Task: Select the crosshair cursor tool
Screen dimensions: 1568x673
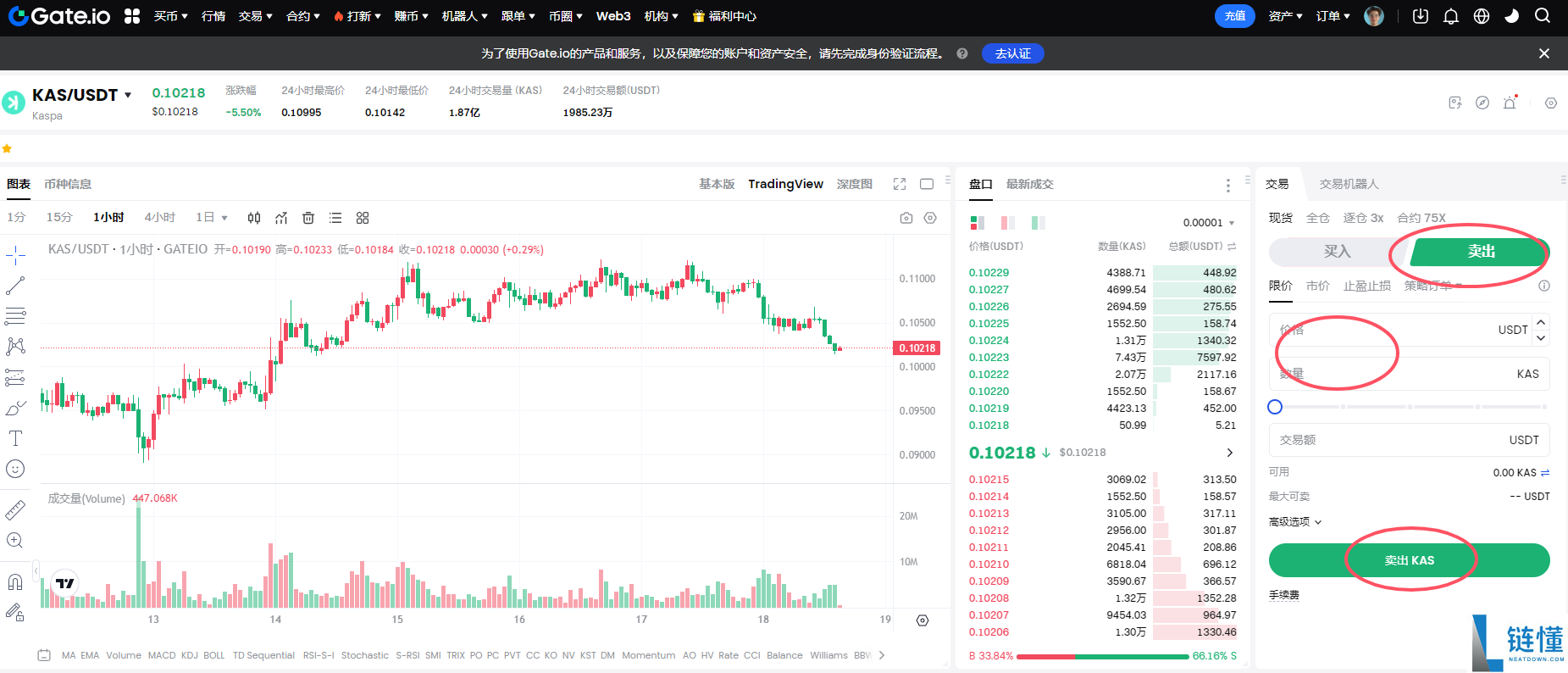Action: pyautogui.click(x=15, y=255)
